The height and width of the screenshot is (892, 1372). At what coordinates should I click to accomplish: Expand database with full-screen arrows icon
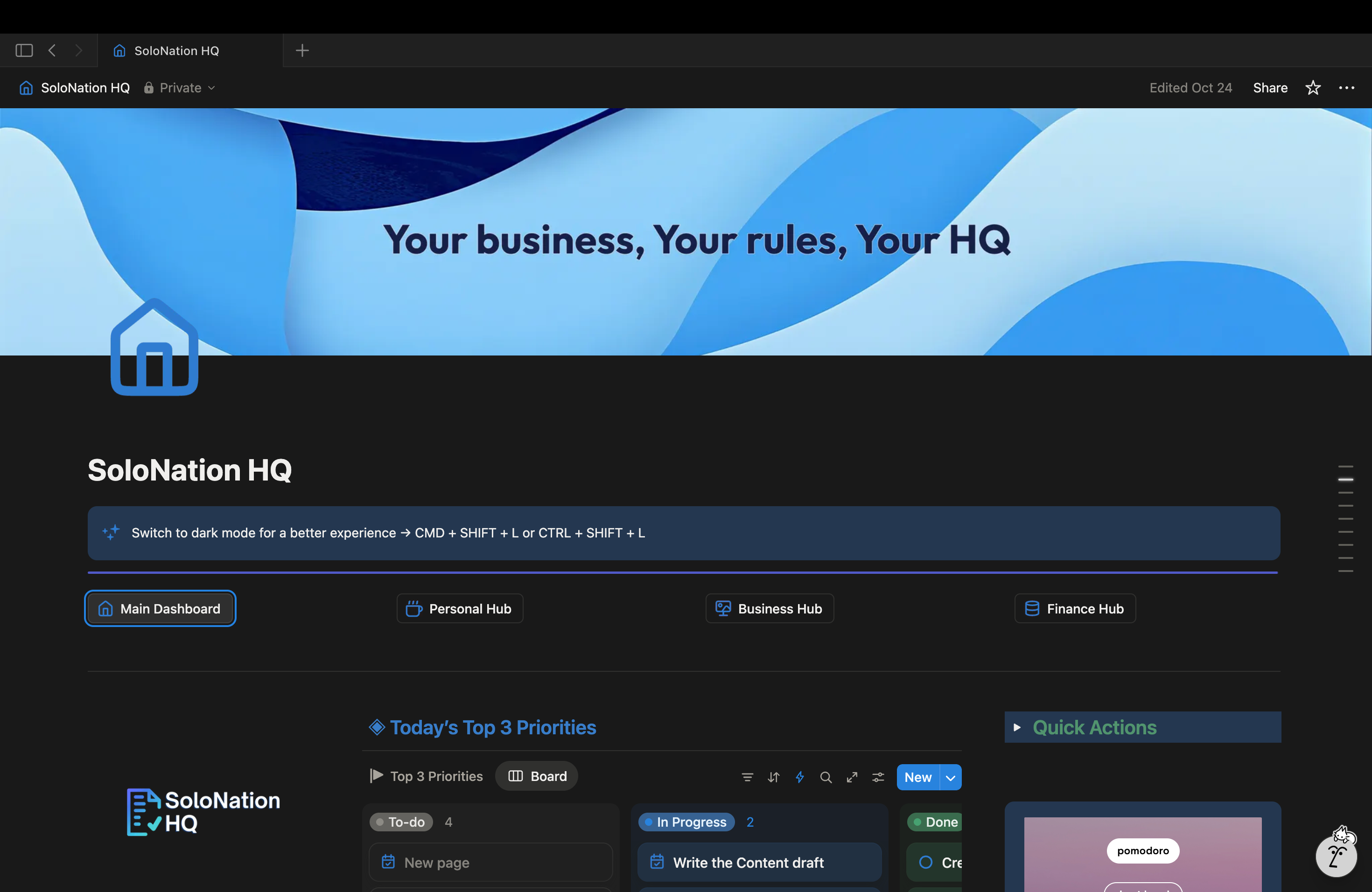coord(852,777)
